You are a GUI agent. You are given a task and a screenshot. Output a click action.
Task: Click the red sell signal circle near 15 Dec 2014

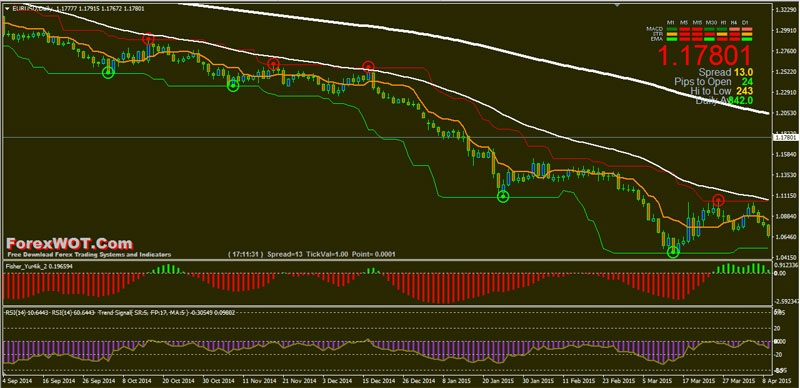click(368, 66)
